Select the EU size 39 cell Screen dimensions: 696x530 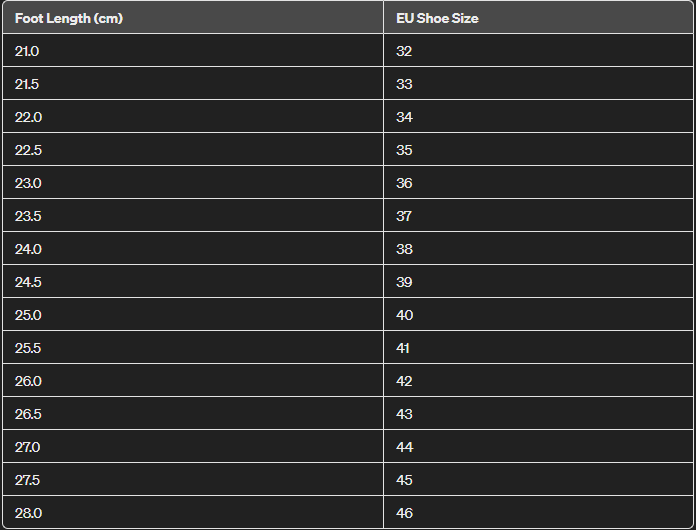click(x=404, y=282)
